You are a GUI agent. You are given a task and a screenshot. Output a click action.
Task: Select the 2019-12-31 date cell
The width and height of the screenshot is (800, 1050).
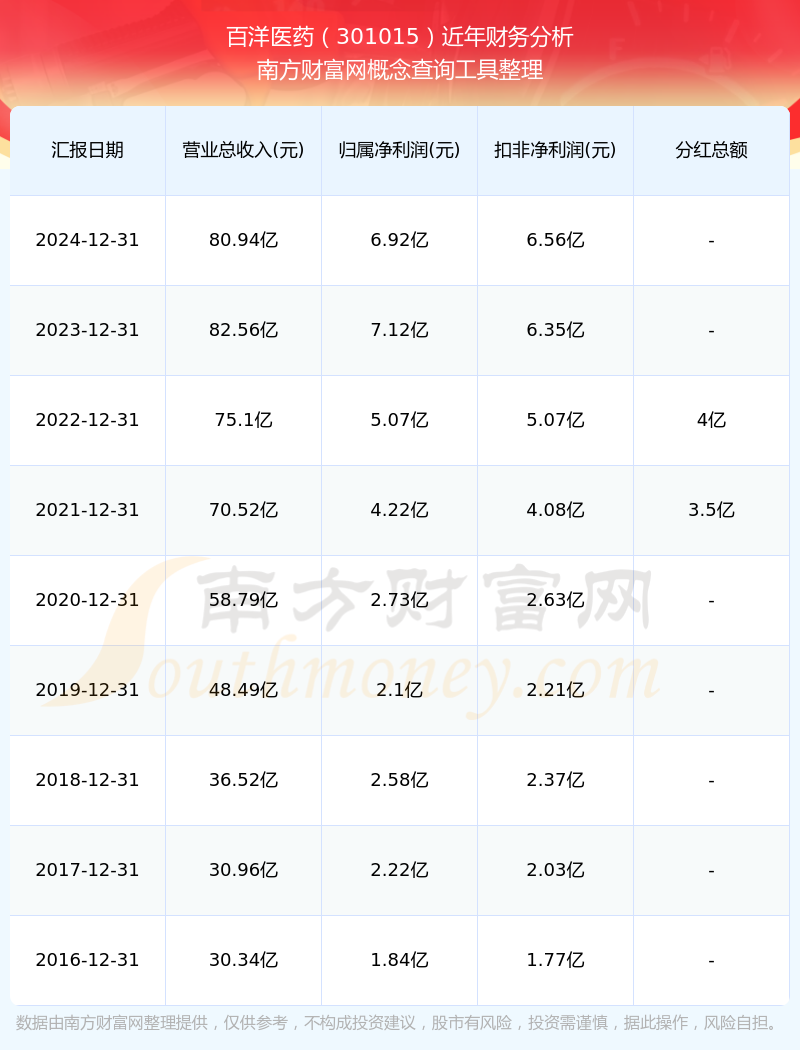point(88,691)
